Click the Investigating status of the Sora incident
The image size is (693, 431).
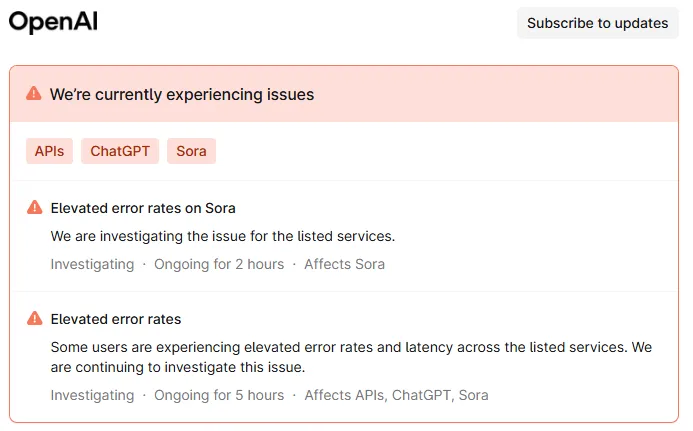92,265
